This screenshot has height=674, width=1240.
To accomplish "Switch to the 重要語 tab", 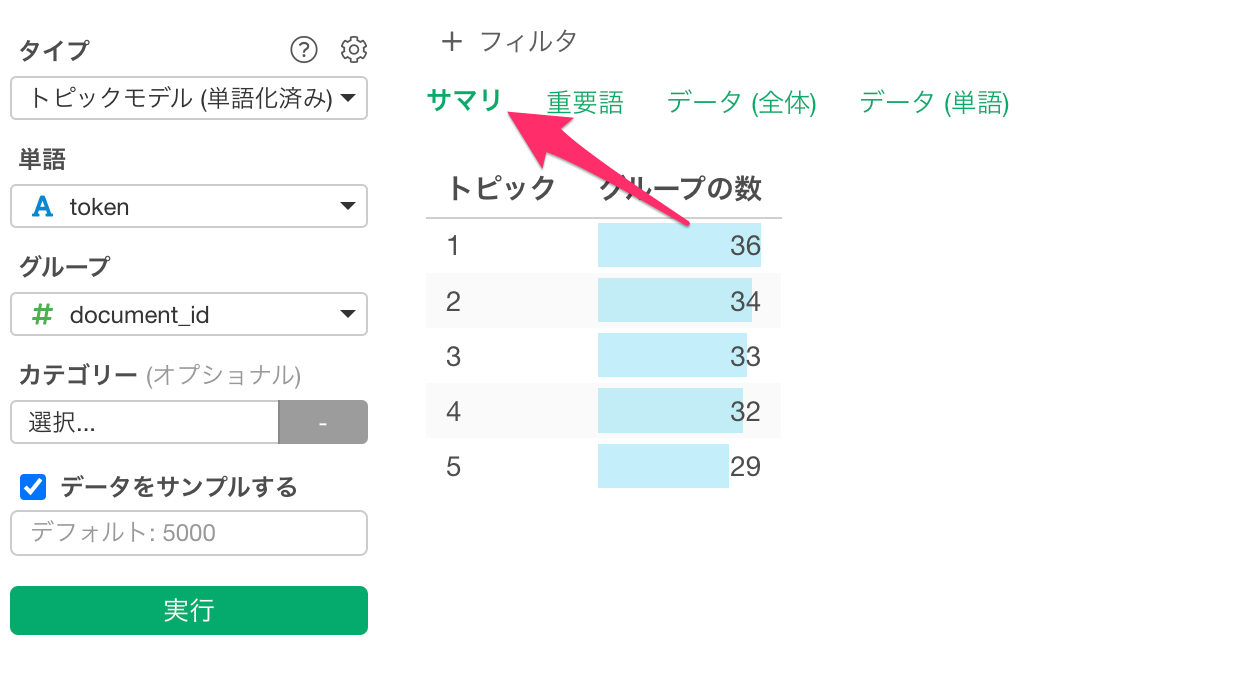I will pyautogui.click(x=585, y=102).
